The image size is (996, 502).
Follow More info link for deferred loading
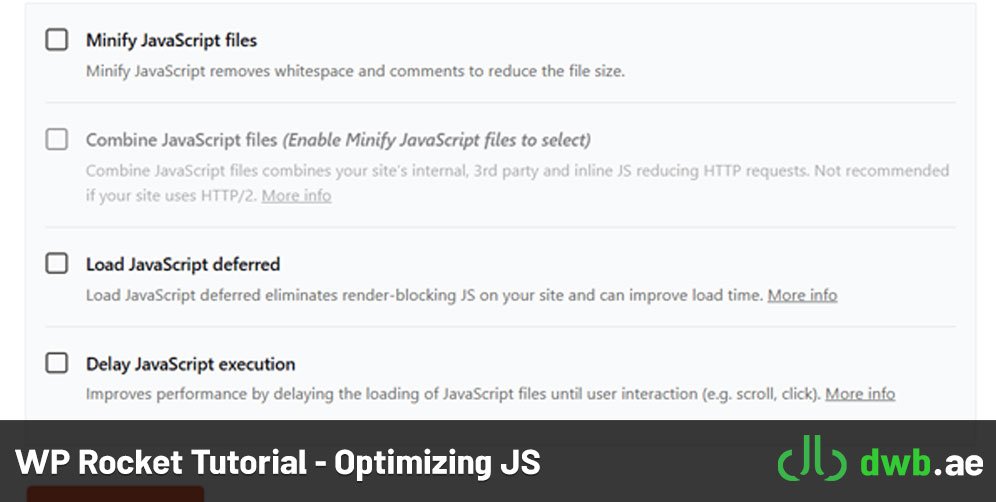[x=802, y=295]
